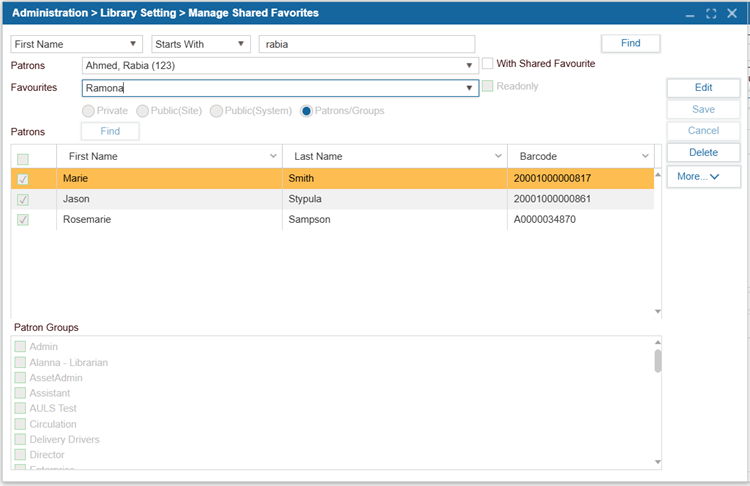750x486 pixels.
Task: Select the Marie first name cell
Action: tap(169, 178)
